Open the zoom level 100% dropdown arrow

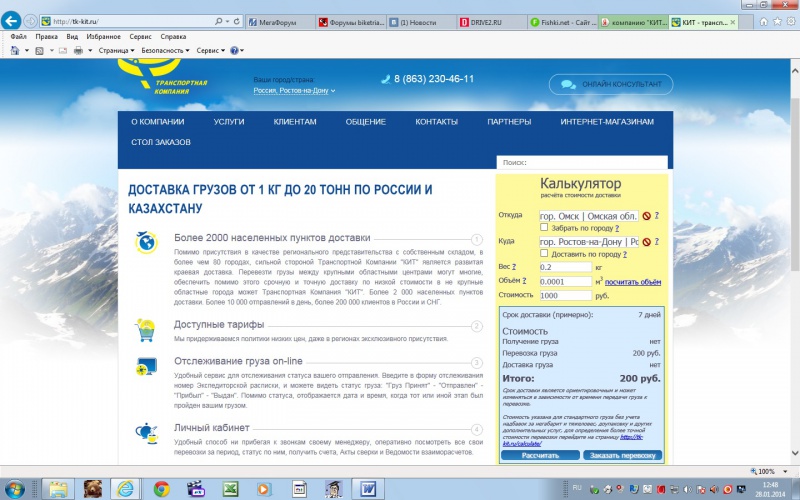785,471
